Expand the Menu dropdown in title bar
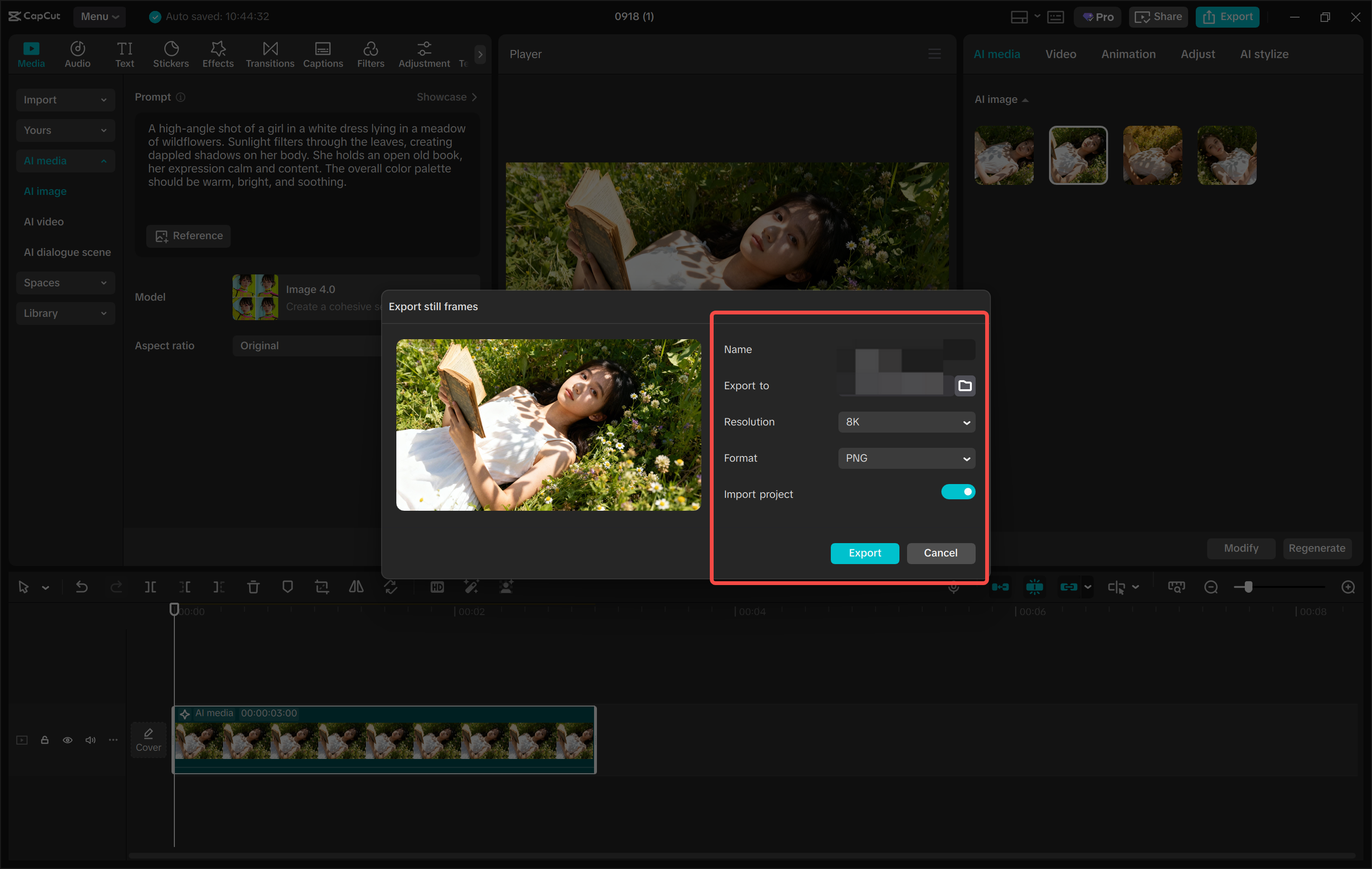 (x=99, y=17)
